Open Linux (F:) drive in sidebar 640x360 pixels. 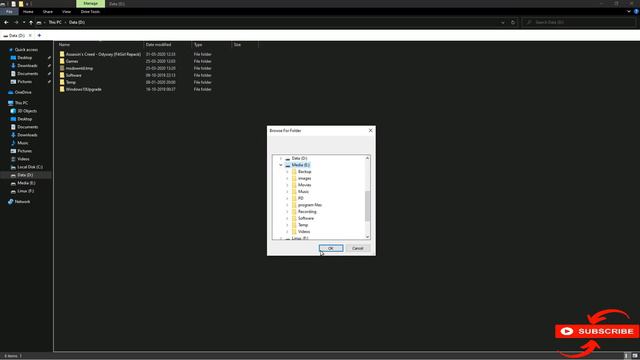(x=25, y=191)
